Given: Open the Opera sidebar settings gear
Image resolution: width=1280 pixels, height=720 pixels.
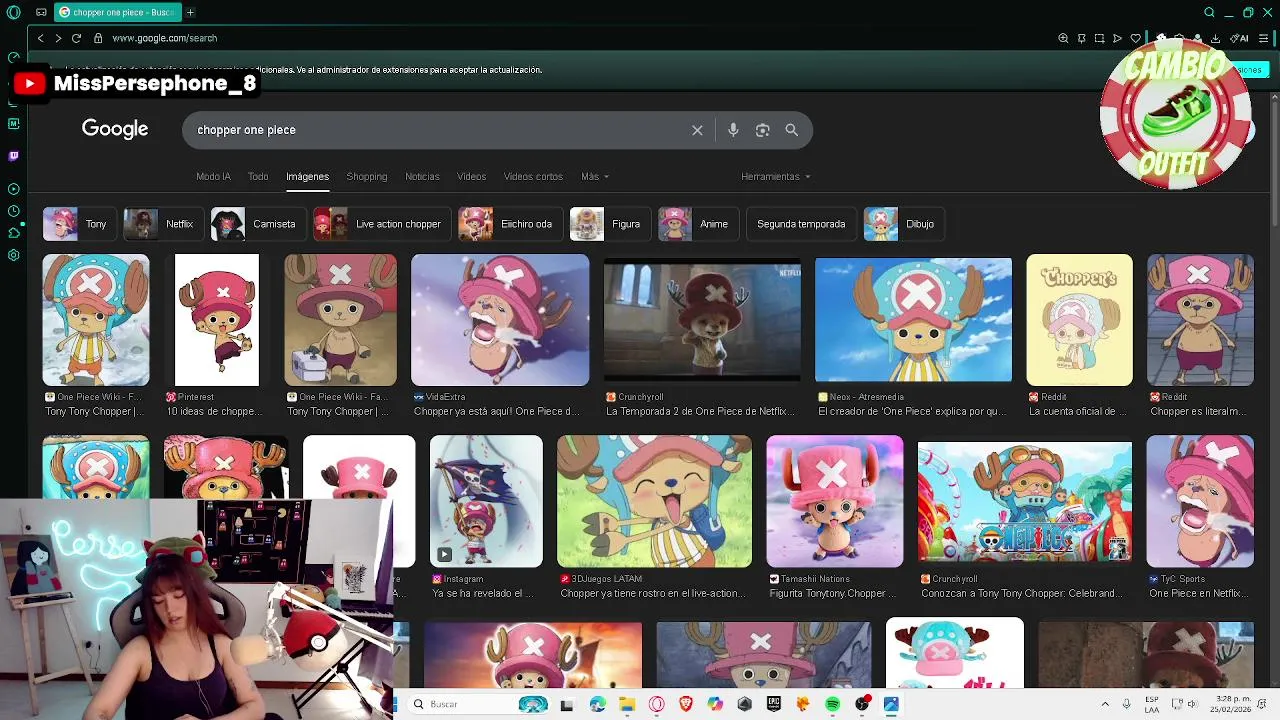Looking at the screenshot, I should click(x=13, y=255).
